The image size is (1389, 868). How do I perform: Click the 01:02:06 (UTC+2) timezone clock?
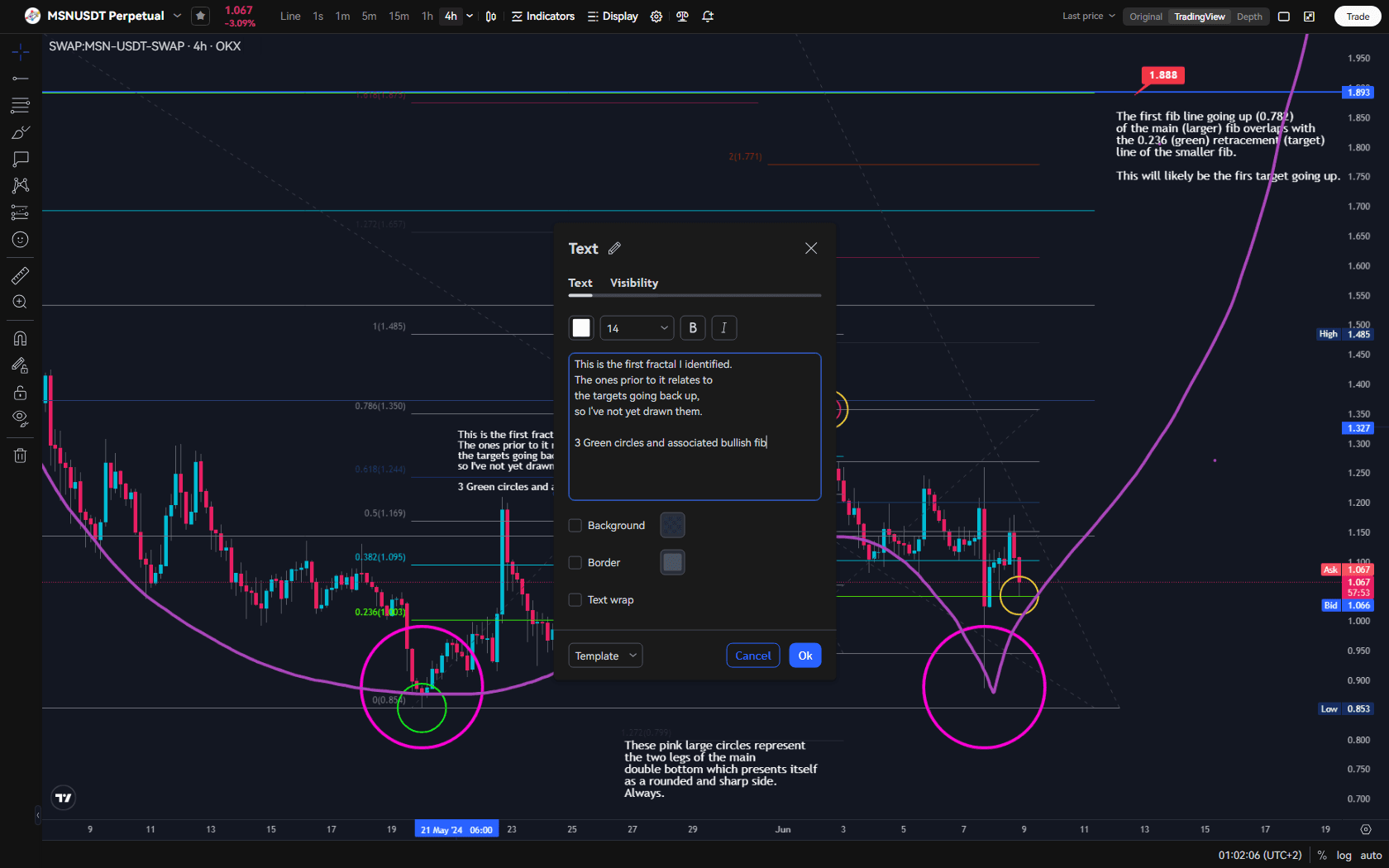click(1260, 856)
